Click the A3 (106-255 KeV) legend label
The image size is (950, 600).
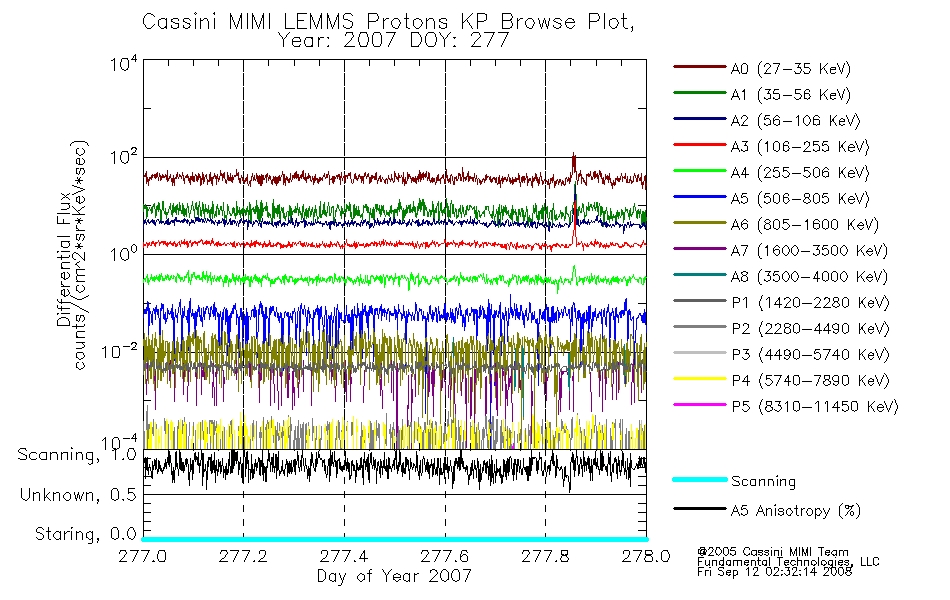pos(800,147)
